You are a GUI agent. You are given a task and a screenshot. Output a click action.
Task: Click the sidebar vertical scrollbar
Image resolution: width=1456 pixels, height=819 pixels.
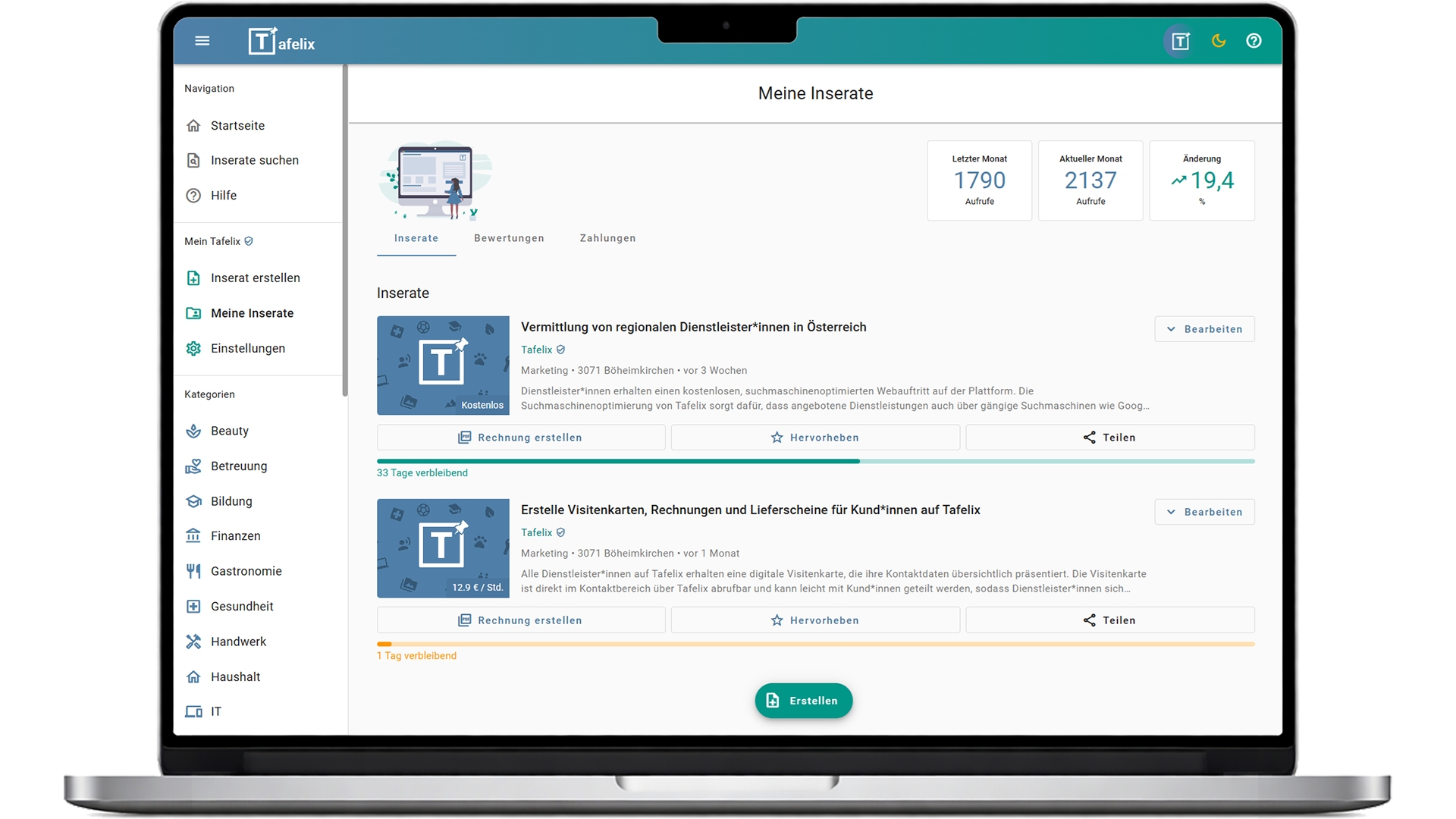(x=345, y=231)
